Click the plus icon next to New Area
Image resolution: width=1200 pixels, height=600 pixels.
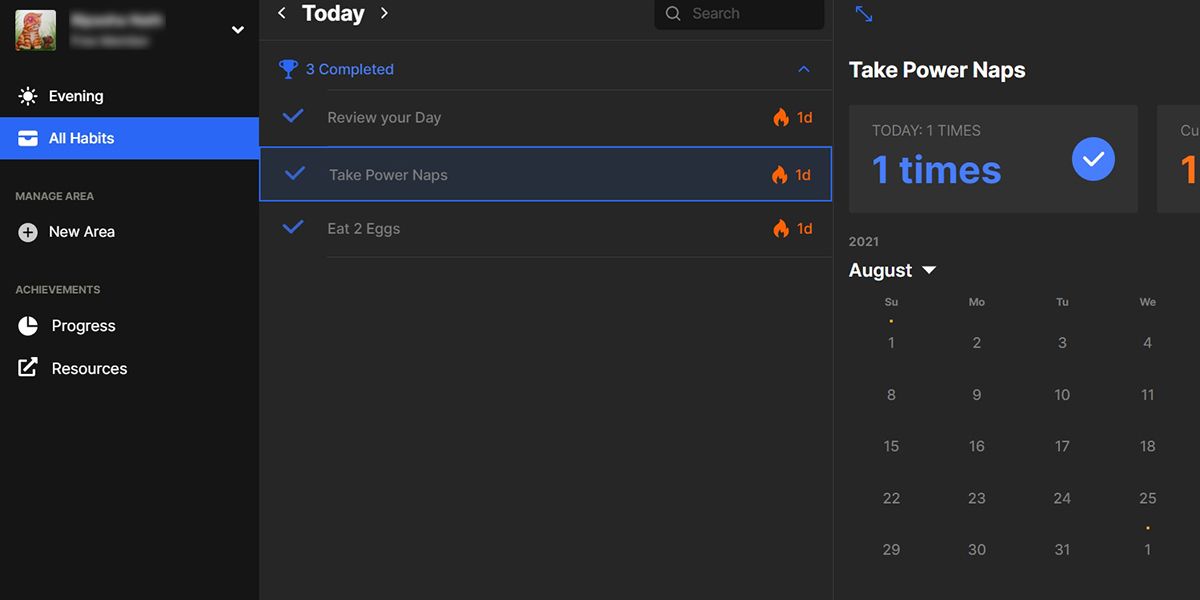[28, 232]
